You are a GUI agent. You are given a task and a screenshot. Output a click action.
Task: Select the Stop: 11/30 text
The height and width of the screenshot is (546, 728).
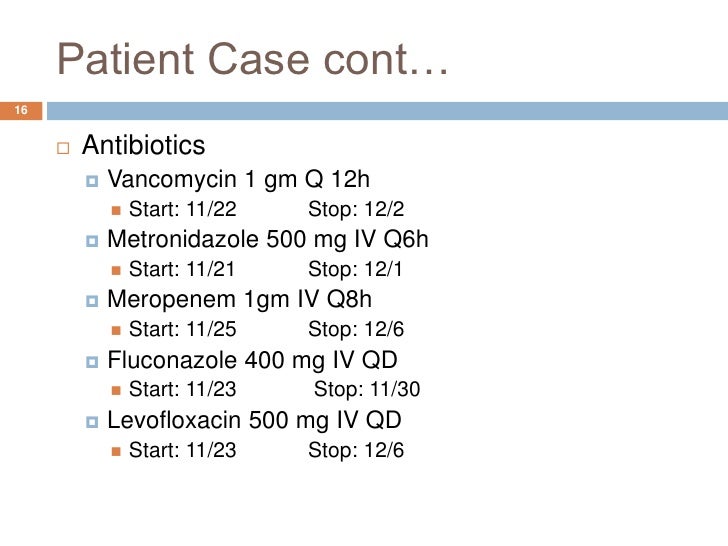click(x=367, y=389)
